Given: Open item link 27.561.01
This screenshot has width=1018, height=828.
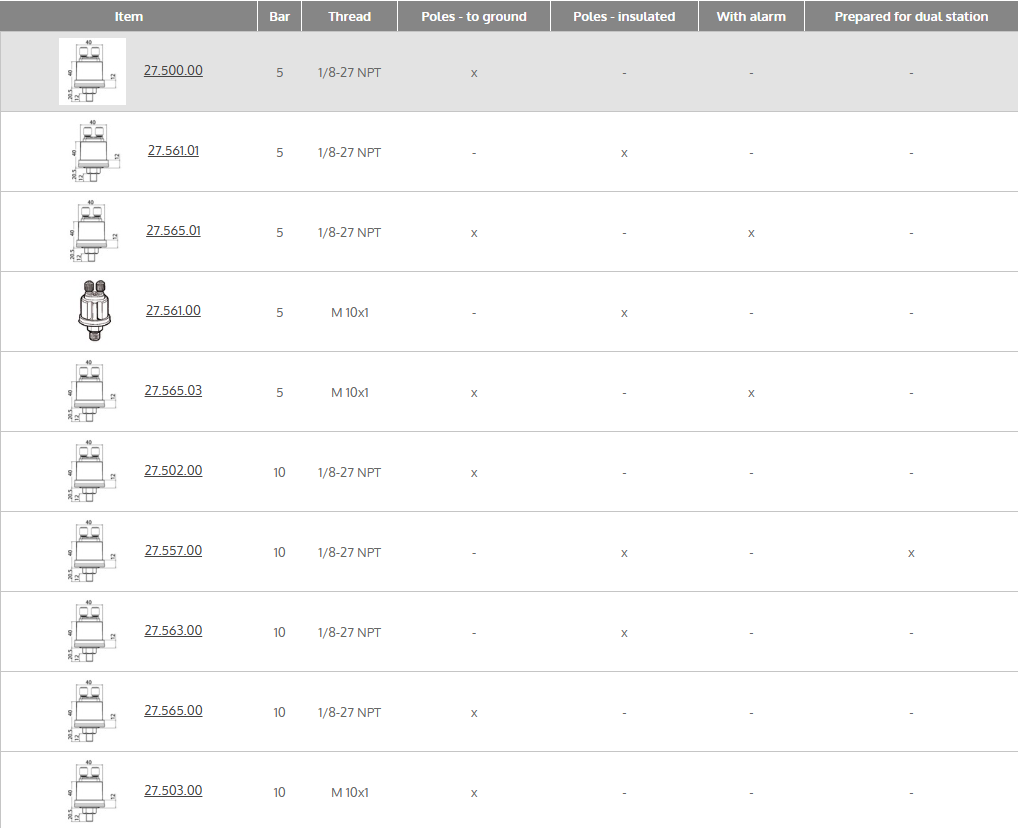Looking at the screenshot, I should 173,151.
